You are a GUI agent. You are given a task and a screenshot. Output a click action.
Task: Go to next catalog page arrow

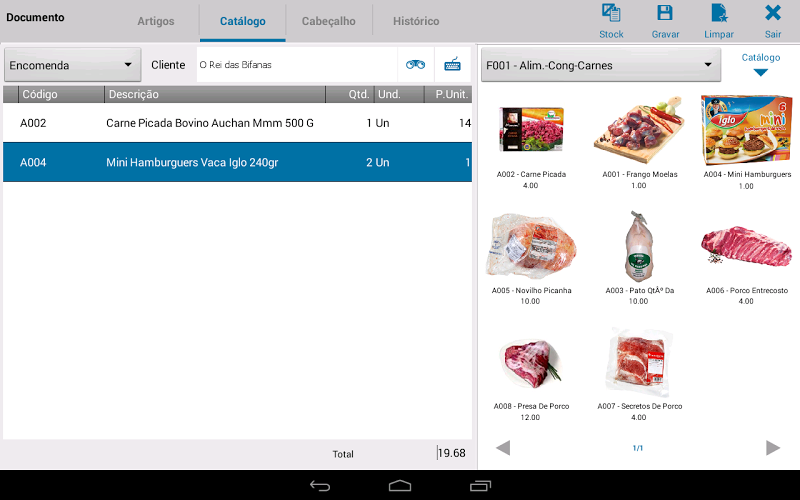tap(773, 448)
